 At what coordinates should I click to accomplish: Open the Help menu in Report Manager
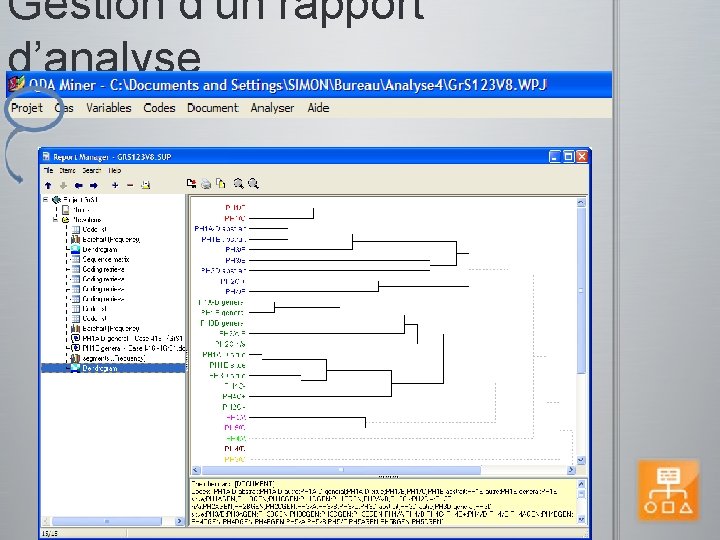coord(115,170)
